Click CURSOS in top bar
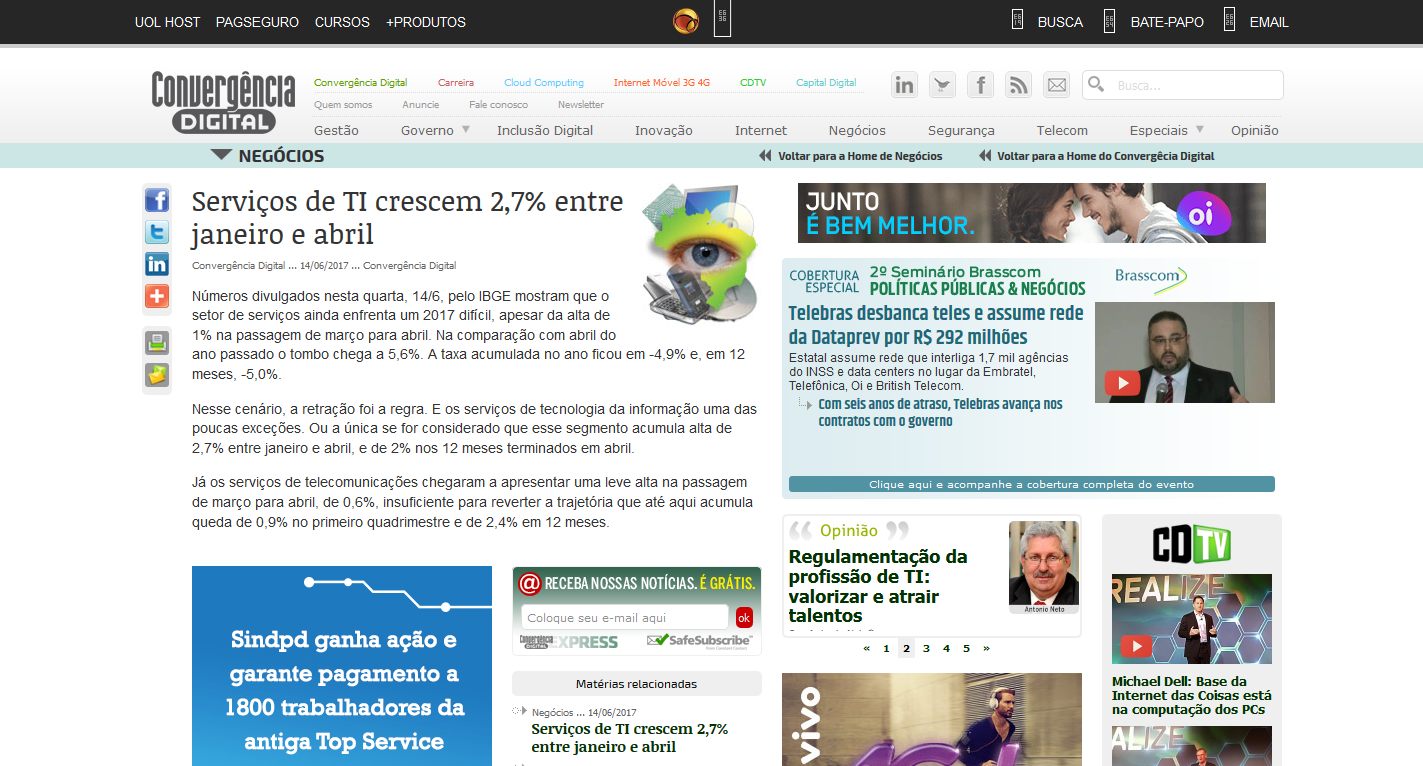Image resolution: width=1423 pixels, height=766 pixels. pyautogui.click(x=342, y=22)
